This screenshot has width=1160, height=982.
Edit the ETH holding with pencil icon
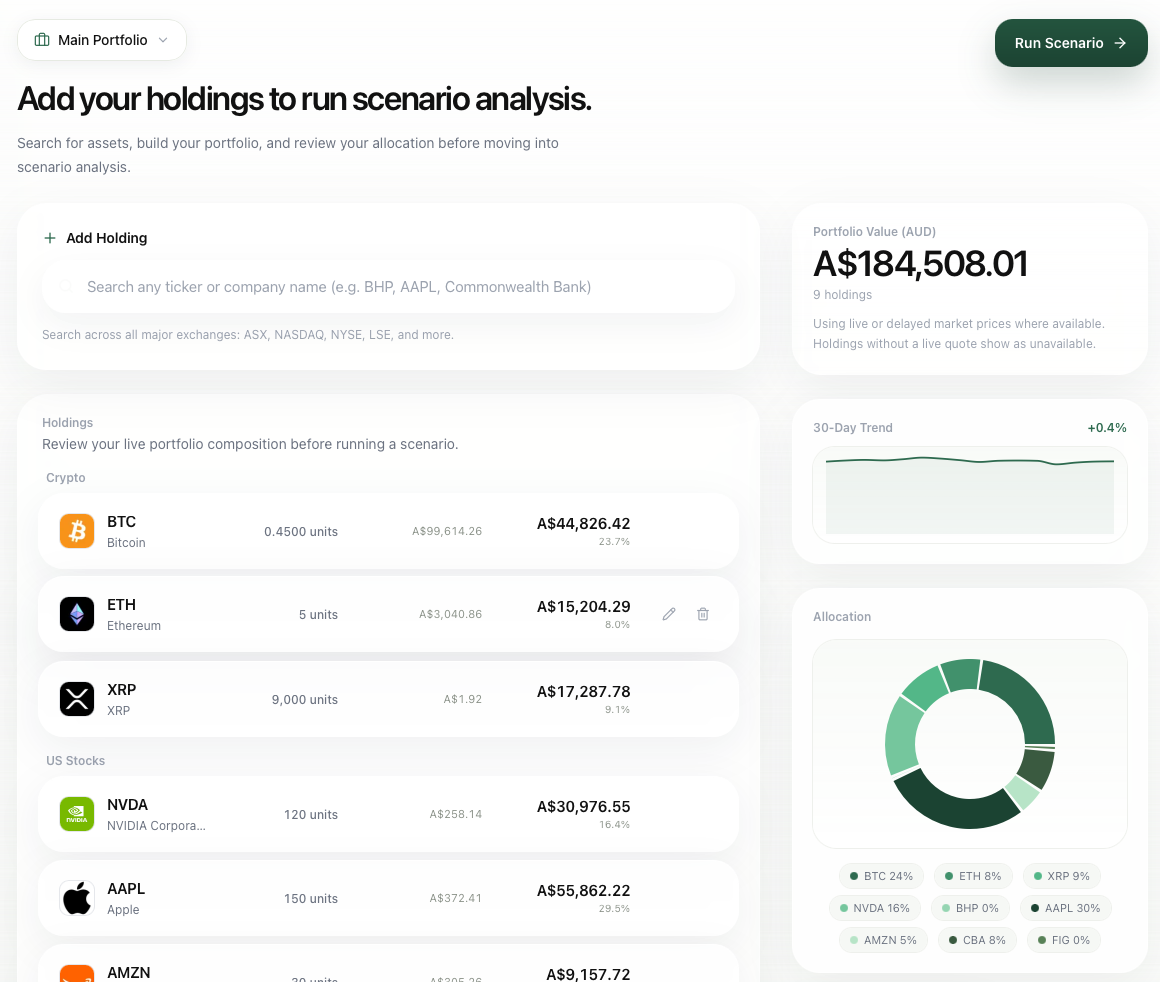click(x=669, y=614)
